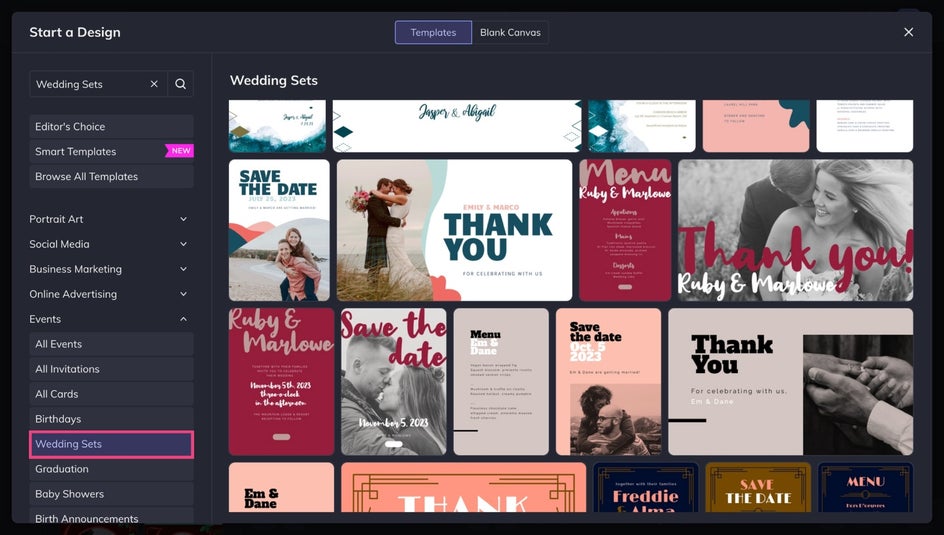Screen dimensions: 944x535
Task: Collapse the Events category
Action: [108, 319]
